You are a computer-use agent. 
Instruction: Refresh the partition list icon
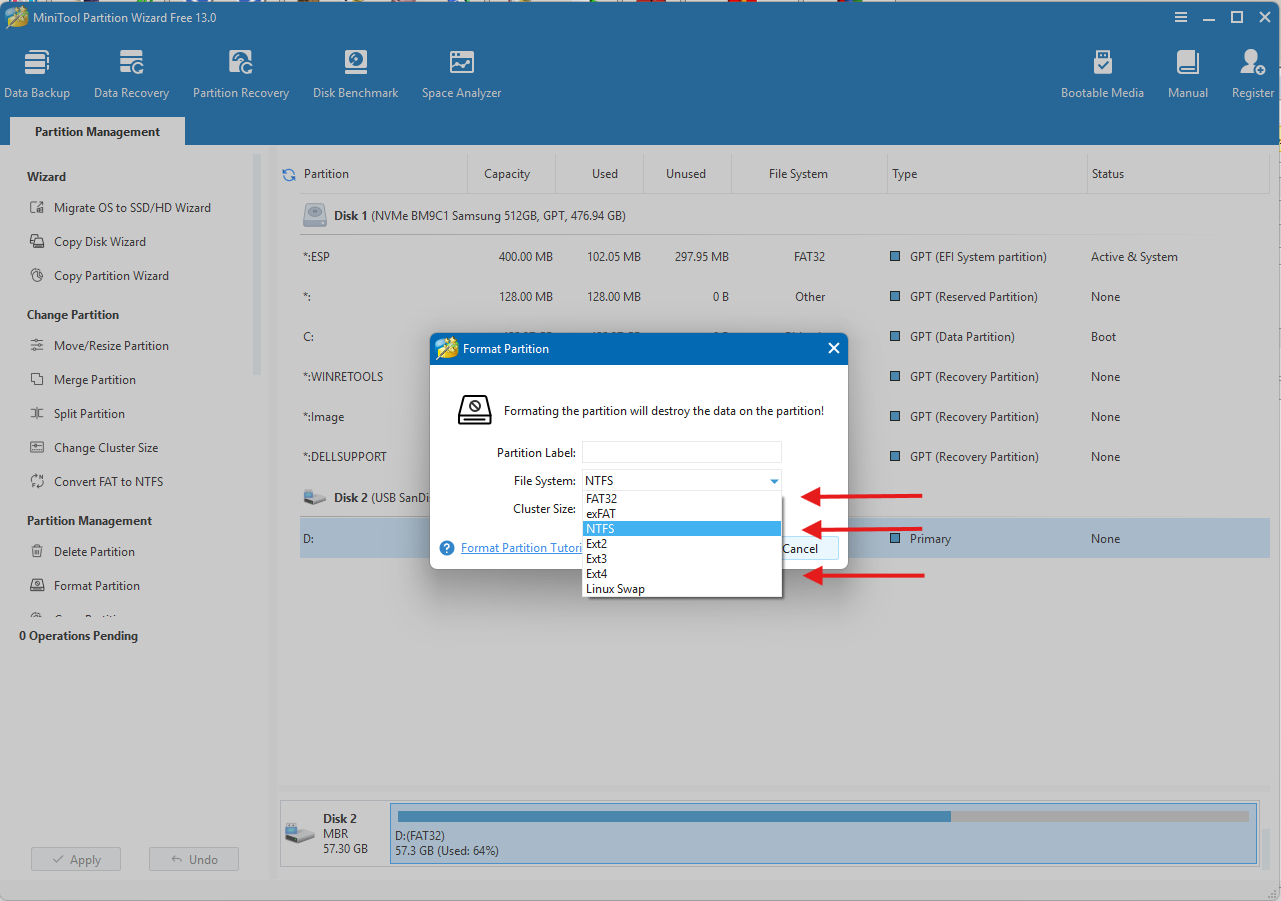289,174
